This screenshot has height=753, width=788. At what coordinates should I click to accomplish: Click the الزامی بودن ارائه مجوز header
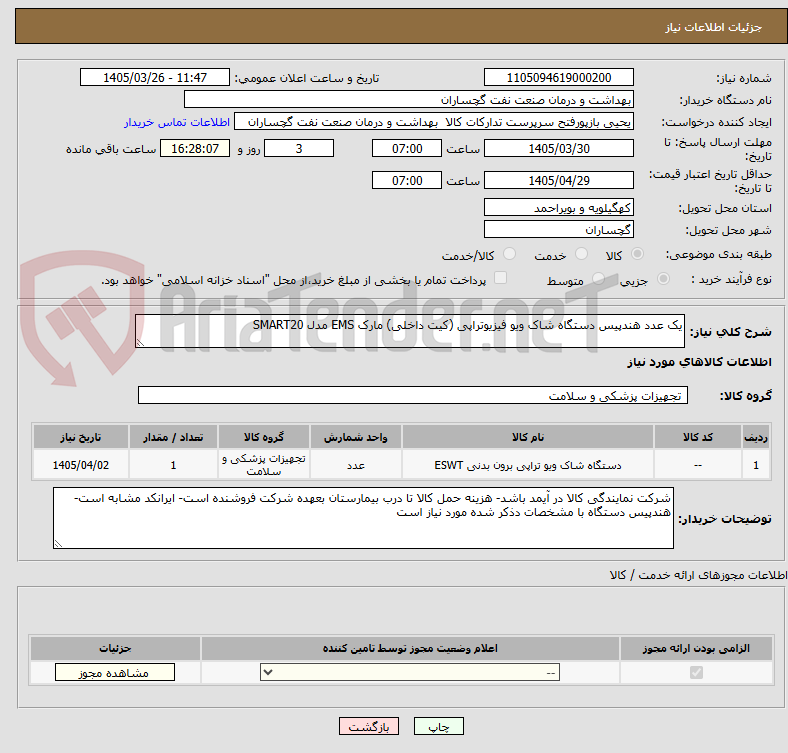(x=696, y=649)
